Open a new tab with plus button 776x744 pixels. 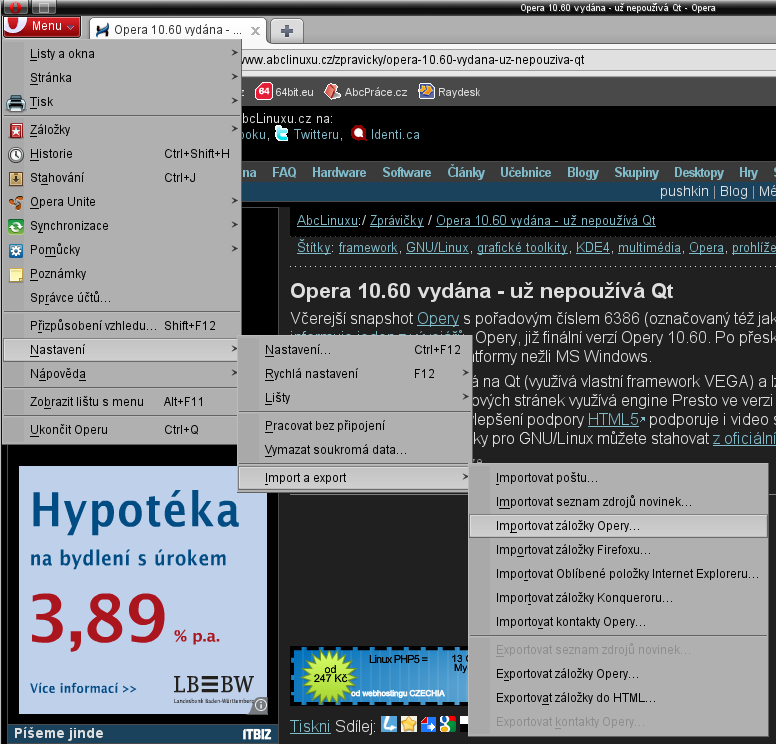point(287,31)
